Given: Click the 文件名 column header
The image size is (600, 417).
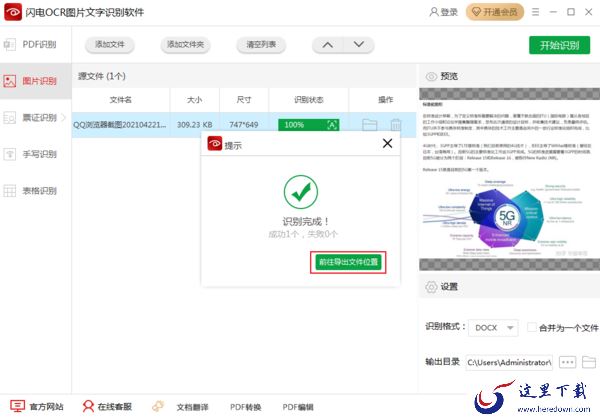Looking at the screenshot, I should click(121, 100).
